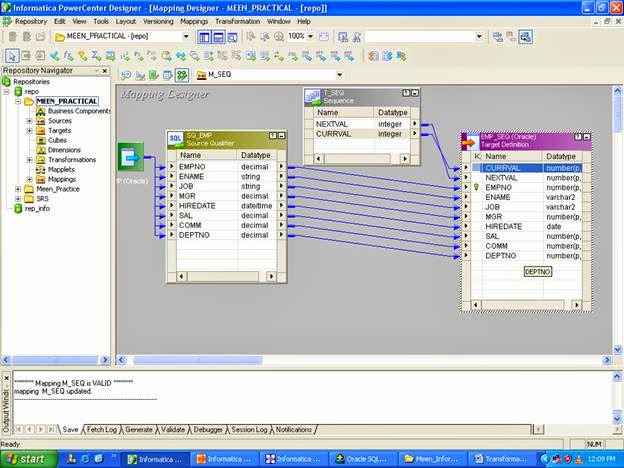Switch to the Fetch Log tab
Viewport: 624px width, 468px height.
click(x=102, y=430)
